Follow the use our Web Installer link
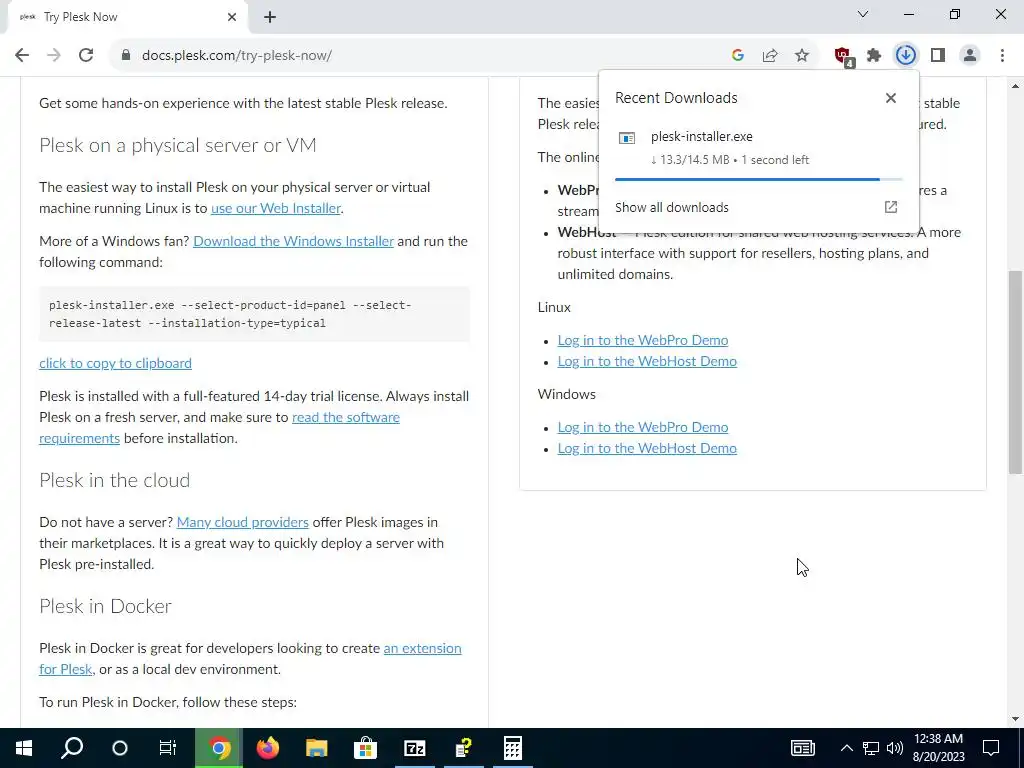The image size is (1024, 768). click(276, 208)
